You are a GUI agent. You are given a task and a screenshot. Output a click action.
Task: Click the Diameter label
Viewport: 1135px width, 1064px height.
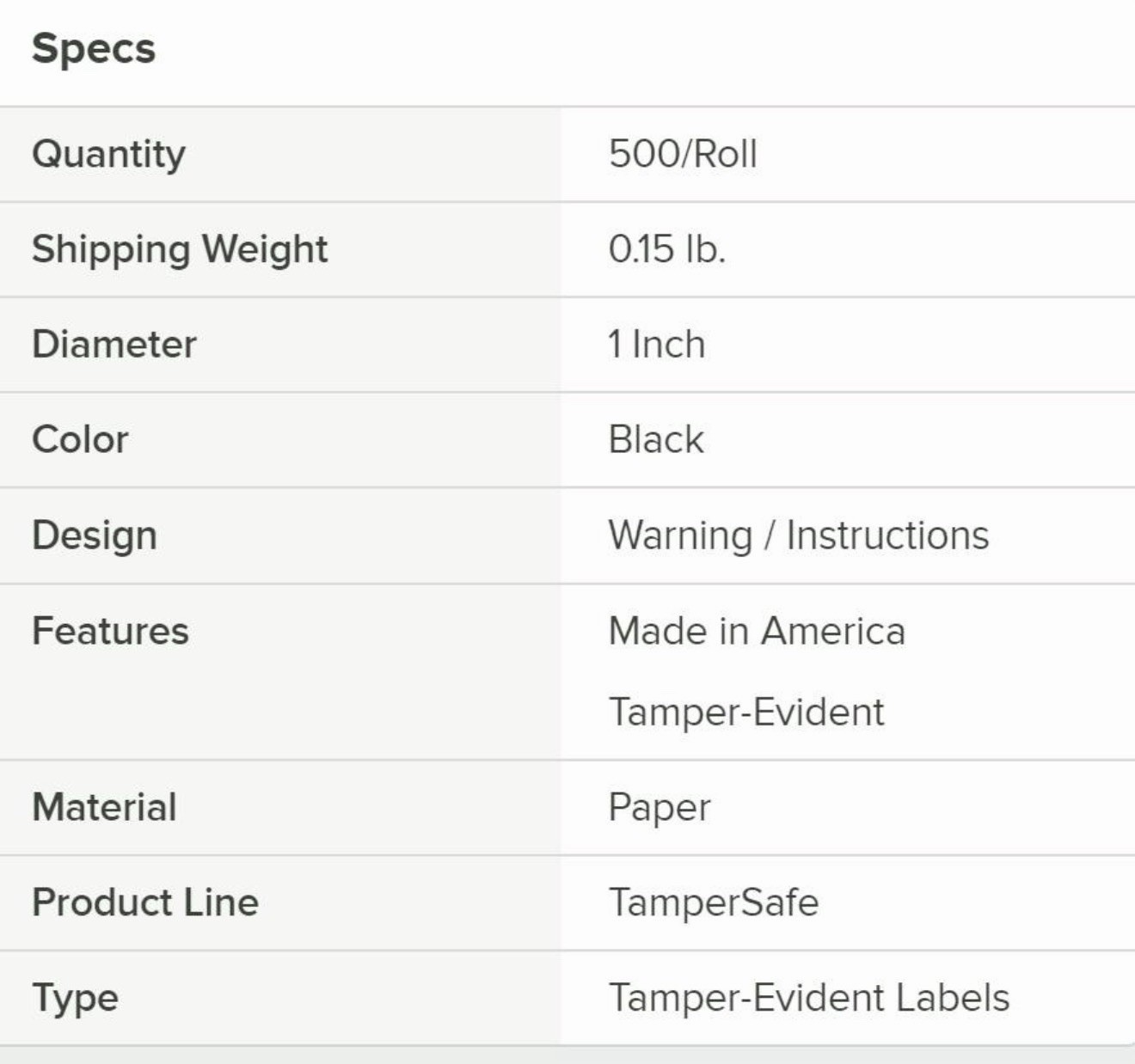[x=114, y=345]
